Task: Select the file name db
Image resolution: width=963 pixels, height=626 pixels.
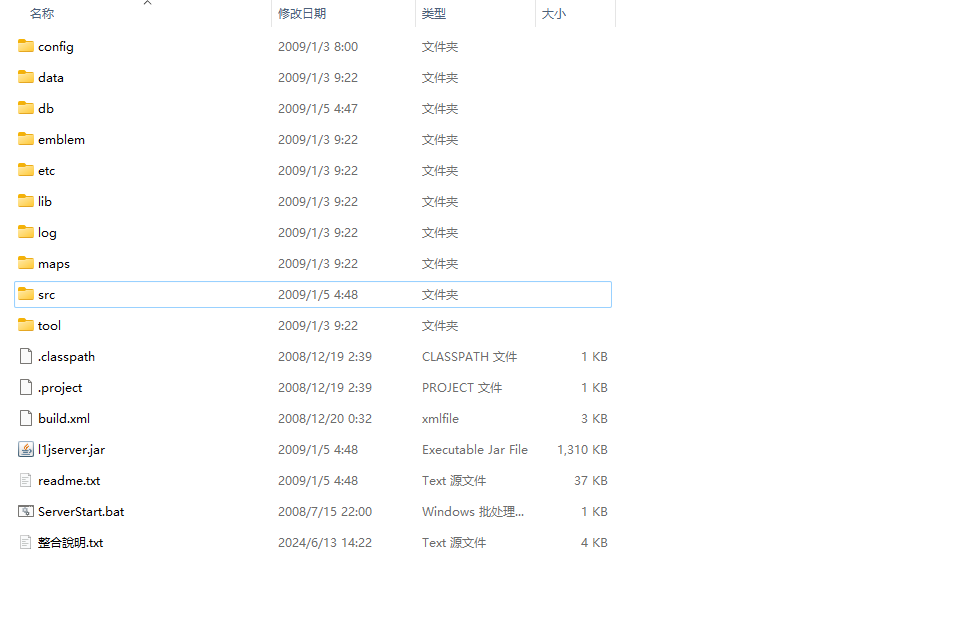Action: pos(46,108)
